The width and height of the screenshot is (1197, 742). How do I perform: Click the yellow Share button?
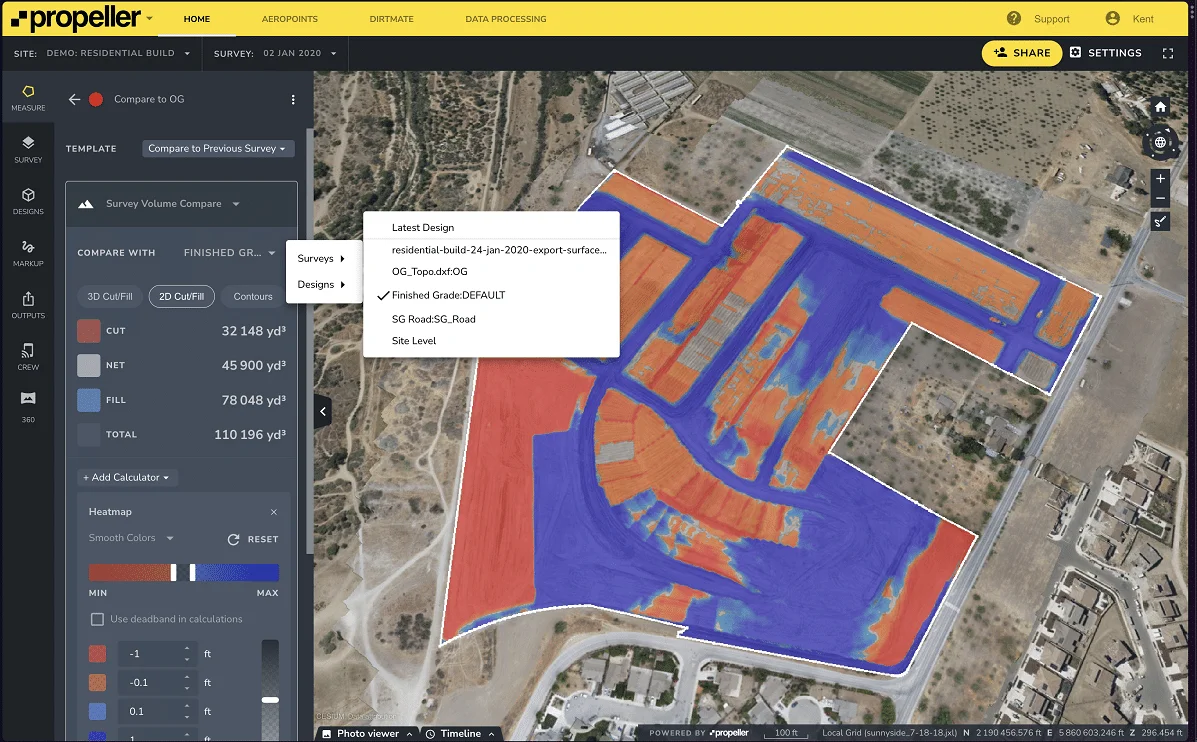tap(1021, 53)
